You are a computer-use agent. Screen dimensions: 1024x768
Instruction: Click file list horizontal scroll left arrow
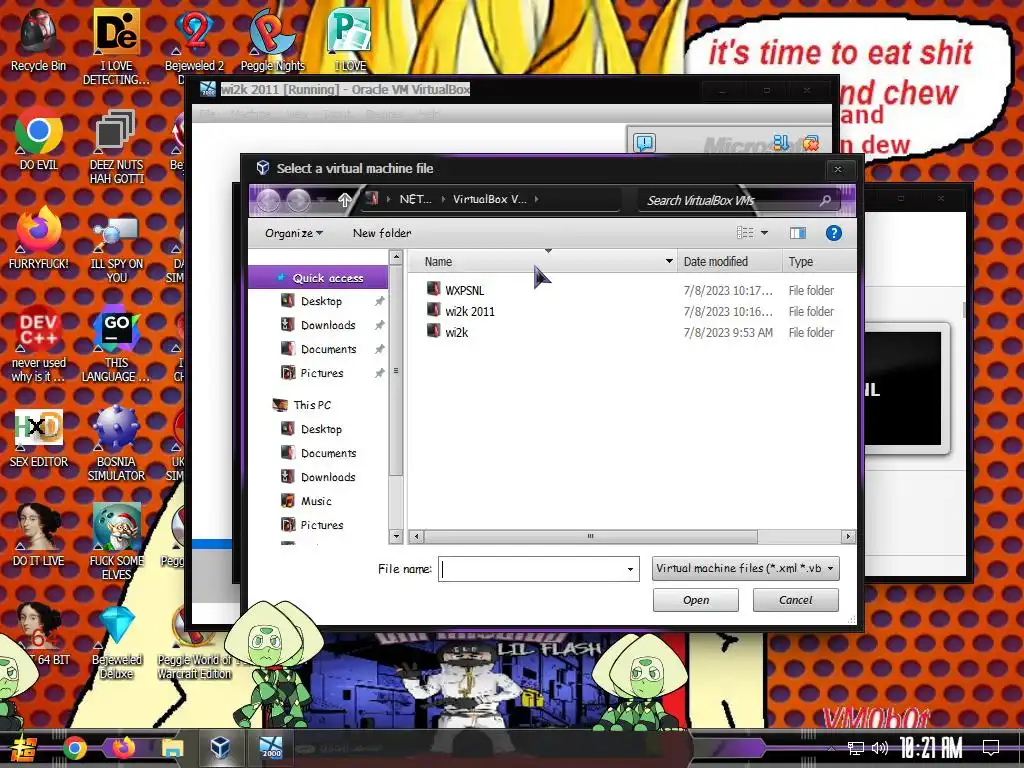click(417, 537)
